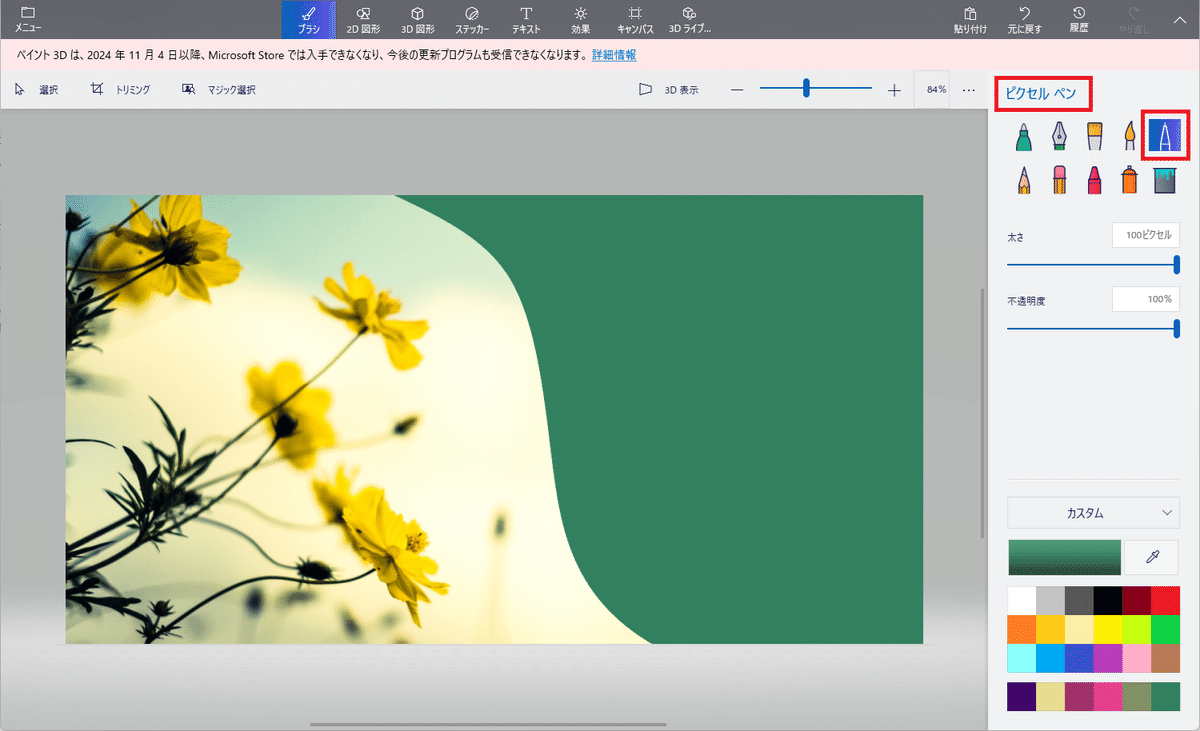This screenshot has height=731, width=1200.
Task: Select the Marker brush
Action: (1024, 136)
